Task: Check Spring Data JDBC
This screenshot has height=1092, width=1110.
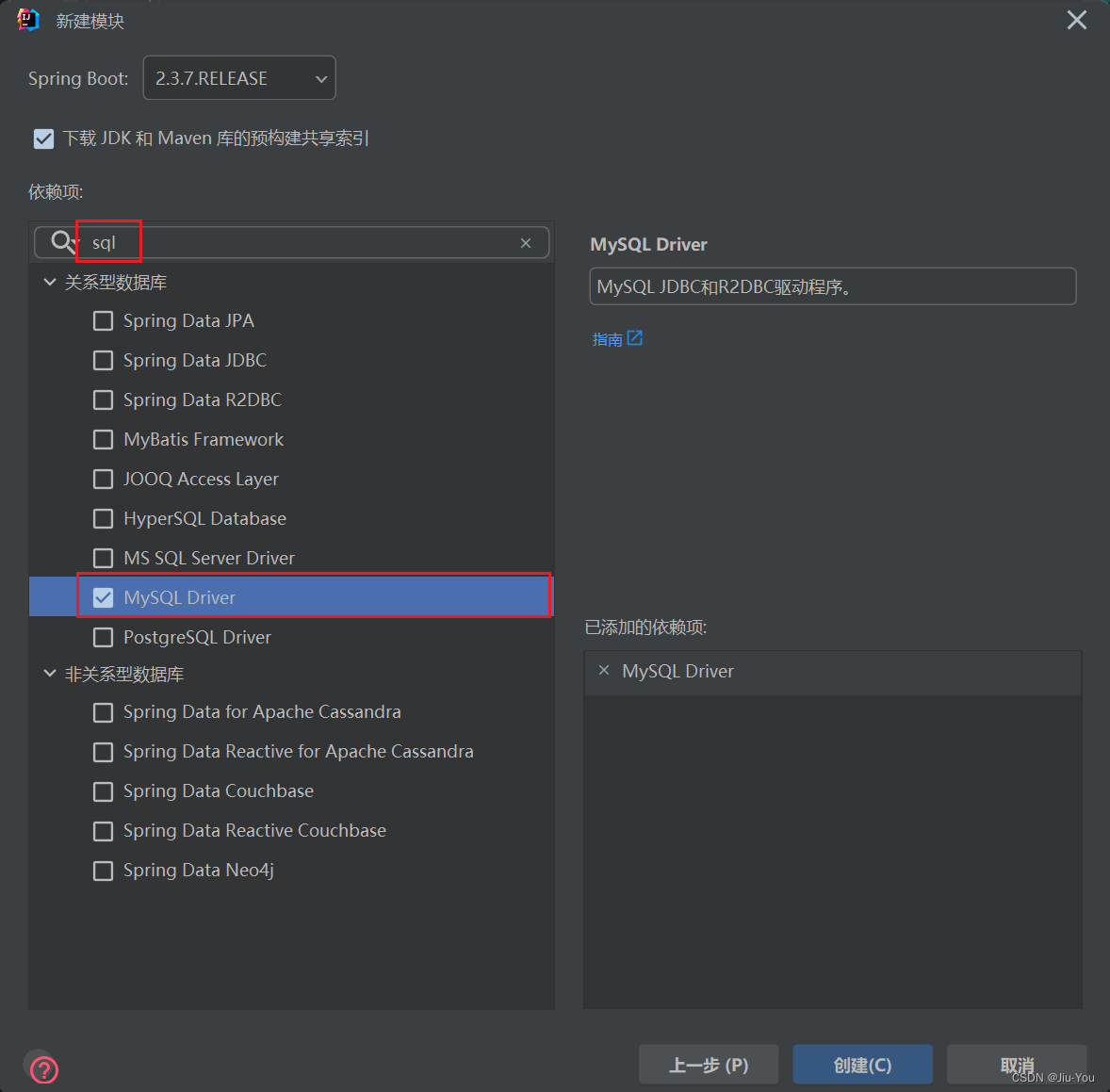Action: tap(104, 360)
